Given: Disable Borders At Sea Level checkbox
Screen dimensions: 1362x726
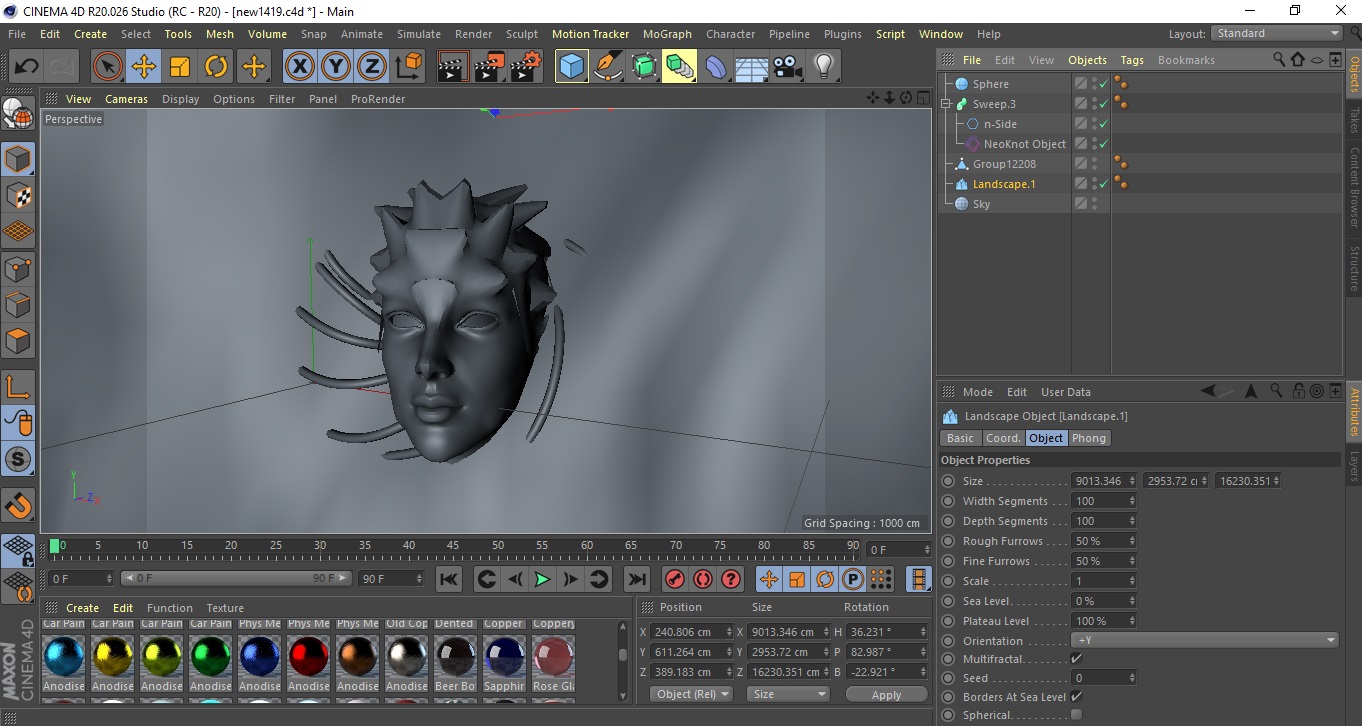Looking at the screenshot, I should coord(1076,697).
